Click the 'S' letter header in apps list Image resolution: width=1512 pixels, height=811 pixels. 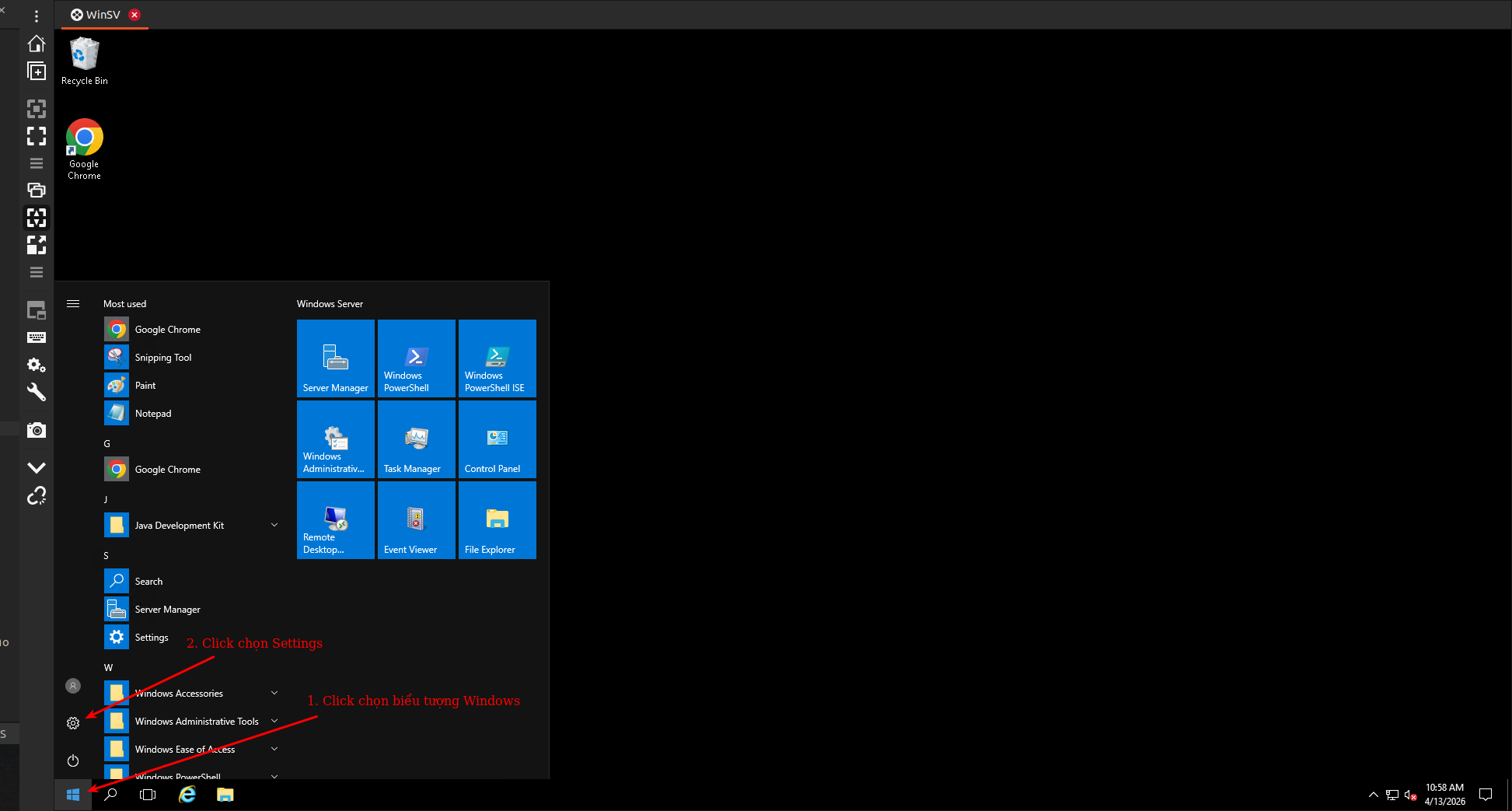106,556
